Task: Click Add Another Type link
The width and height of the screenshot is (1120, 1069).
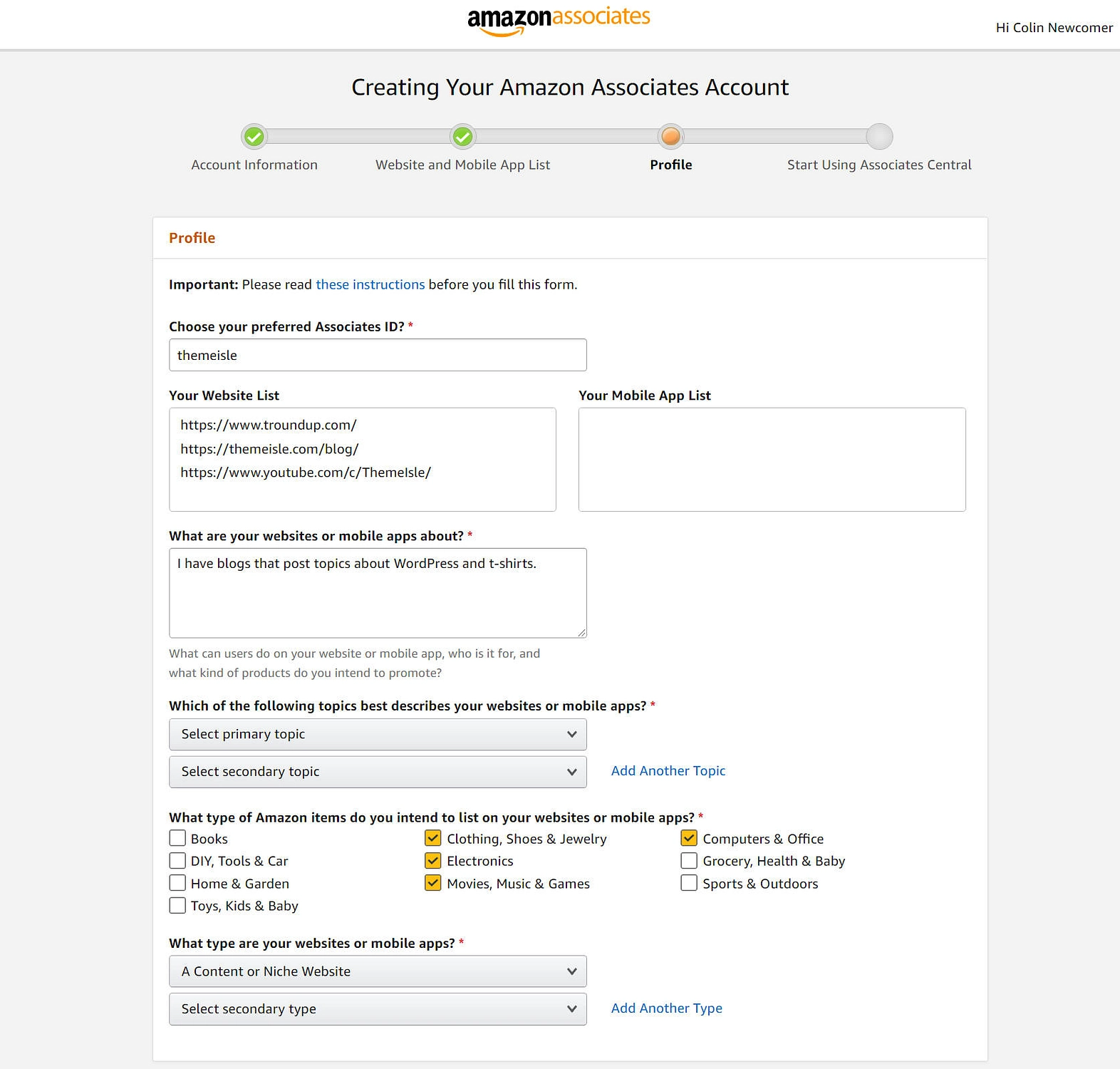Action: point(667,1008)
